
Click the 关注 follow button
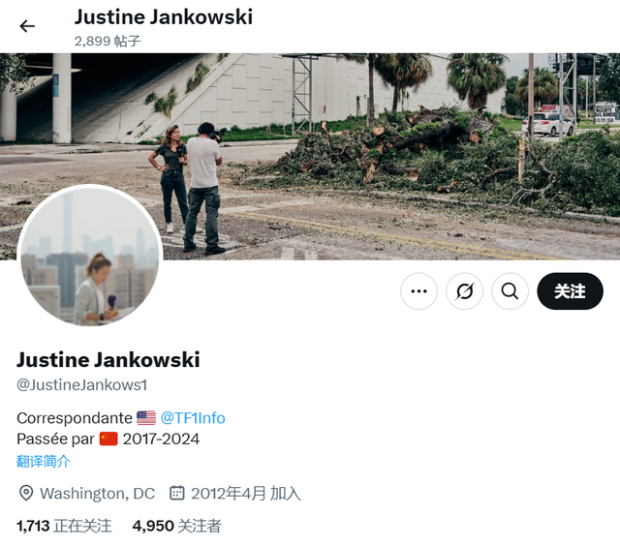570,291
